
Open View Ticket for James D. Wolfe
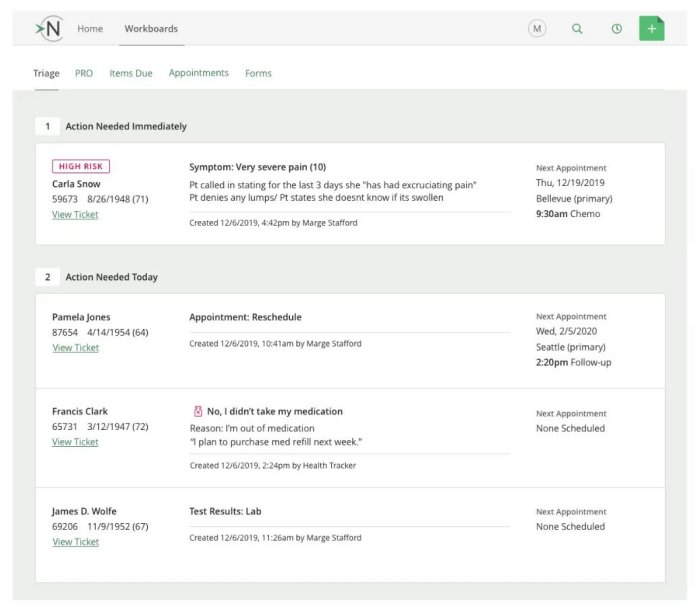coord(75,542)
